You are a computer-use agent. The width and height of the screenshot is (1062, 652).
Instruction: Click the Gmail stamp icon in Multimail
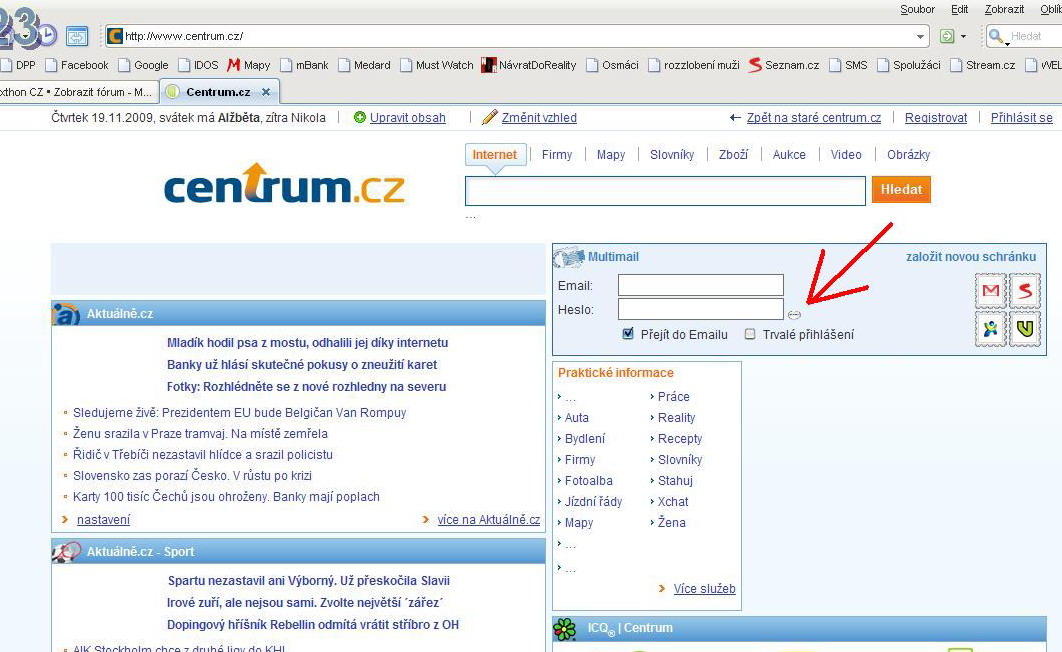coord(990,291)
